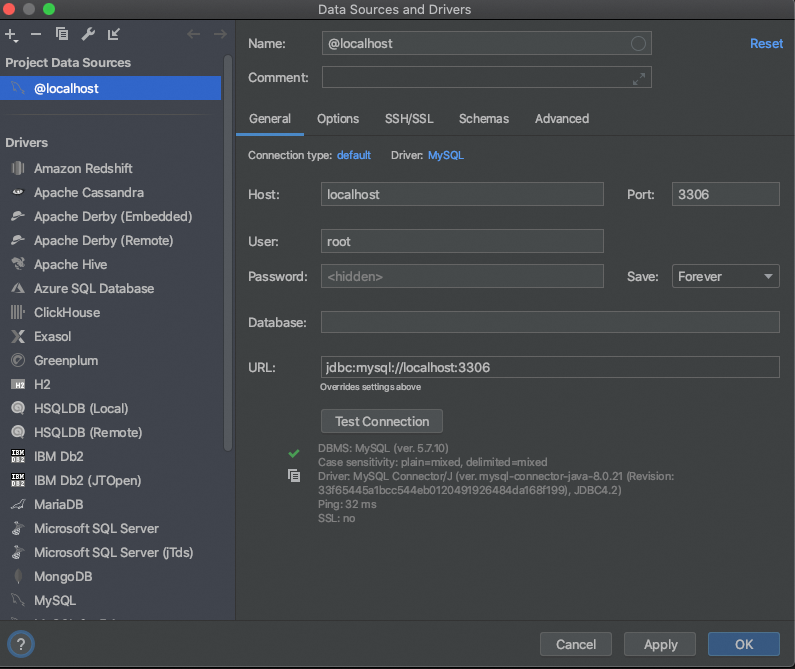Click into the Database field
Viewport: 795px width, 669px height.
pos(550,322)
